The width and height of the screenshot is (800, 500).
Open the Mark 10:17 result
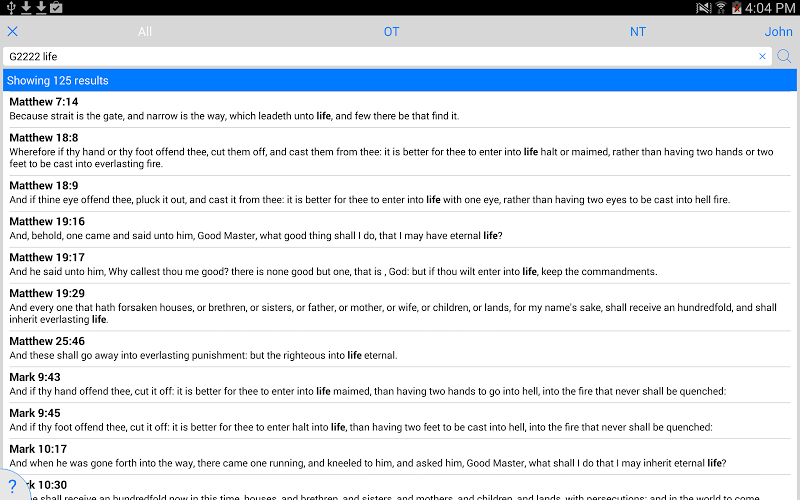[x=399, y=457]
